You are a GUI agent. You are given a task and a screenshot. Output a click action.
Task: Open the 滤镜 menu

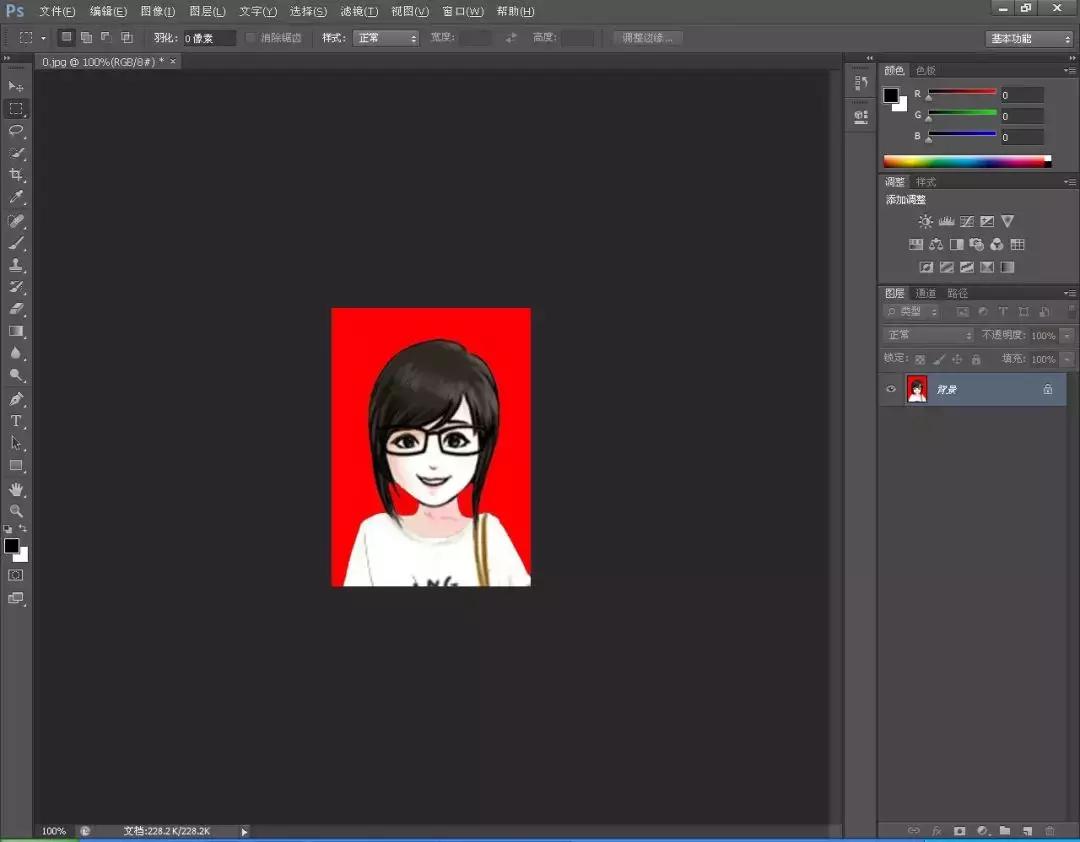pyautogui.click(x=359, y=11)
